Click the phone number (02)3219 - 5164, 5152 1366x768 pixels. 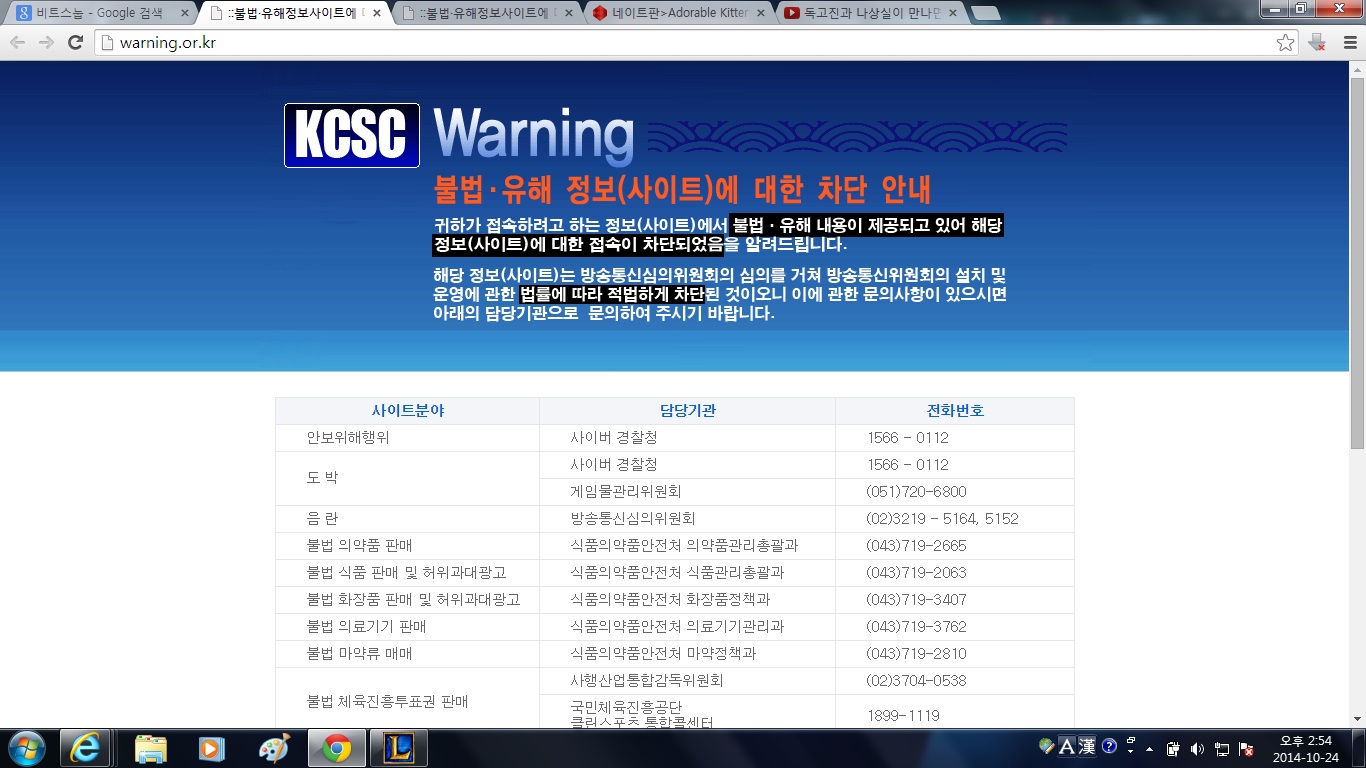click(x=942, y=519)
